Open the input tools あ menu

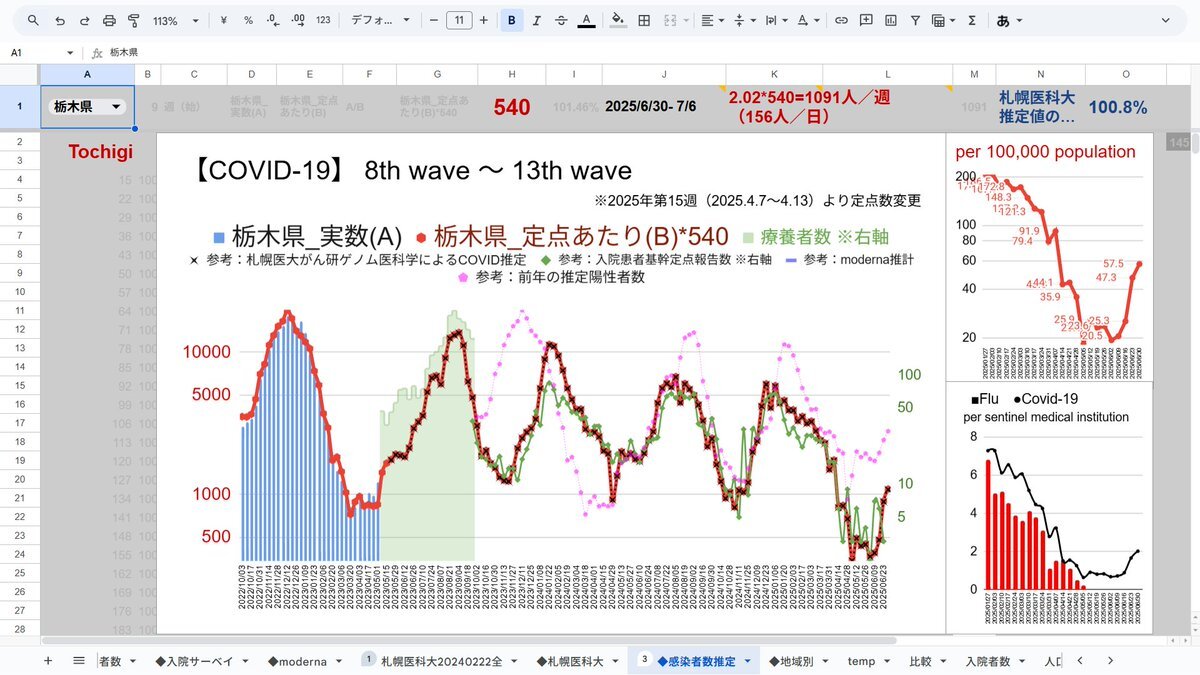pyautogui.click(x=1009, y=20)
